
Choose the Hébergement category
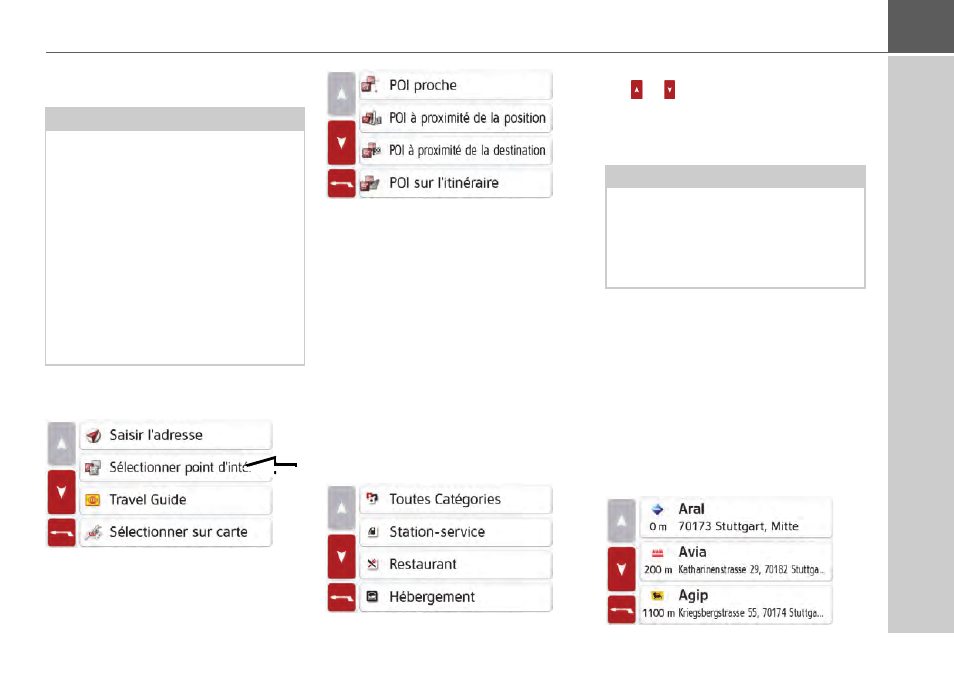455,597
